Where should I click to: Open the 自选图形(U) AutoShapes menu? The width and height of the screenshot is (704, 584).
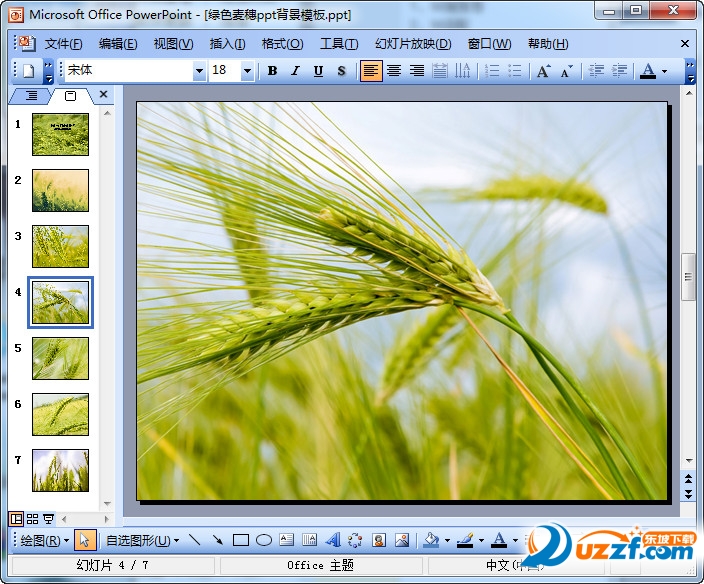(142, 540)
